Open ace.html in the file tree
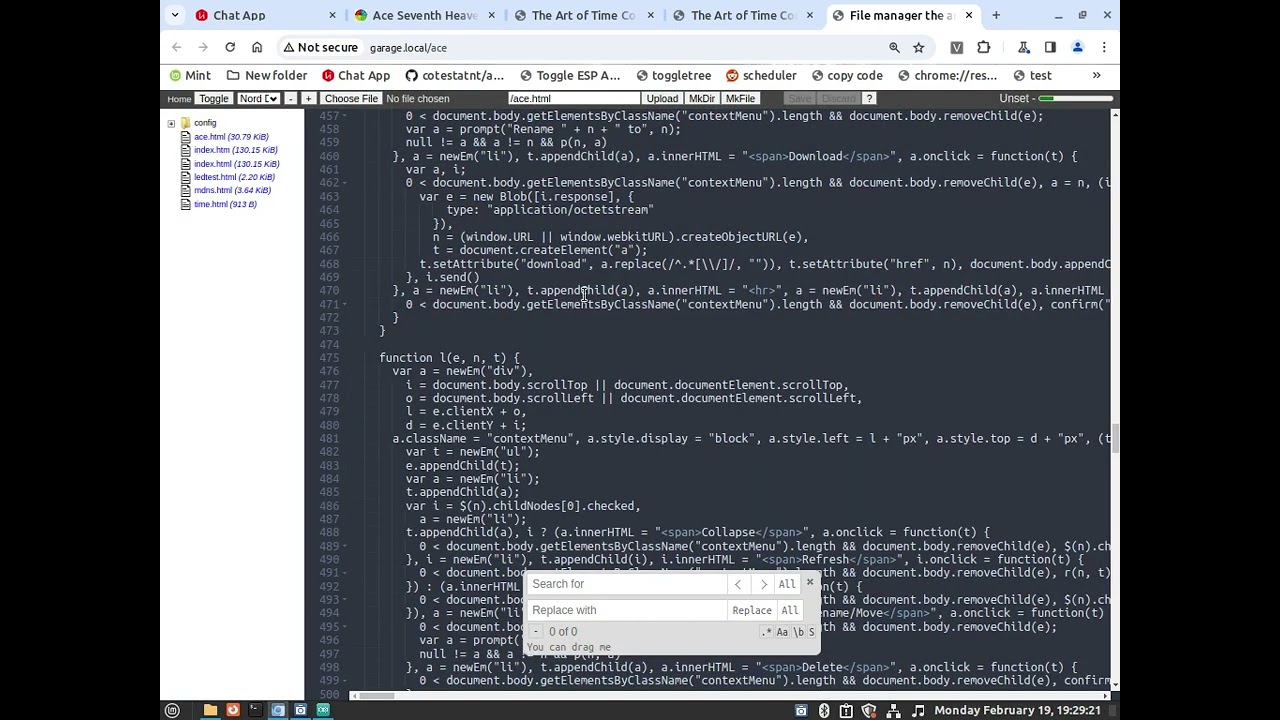The image size is (1280, 720). tap(231, 137)
